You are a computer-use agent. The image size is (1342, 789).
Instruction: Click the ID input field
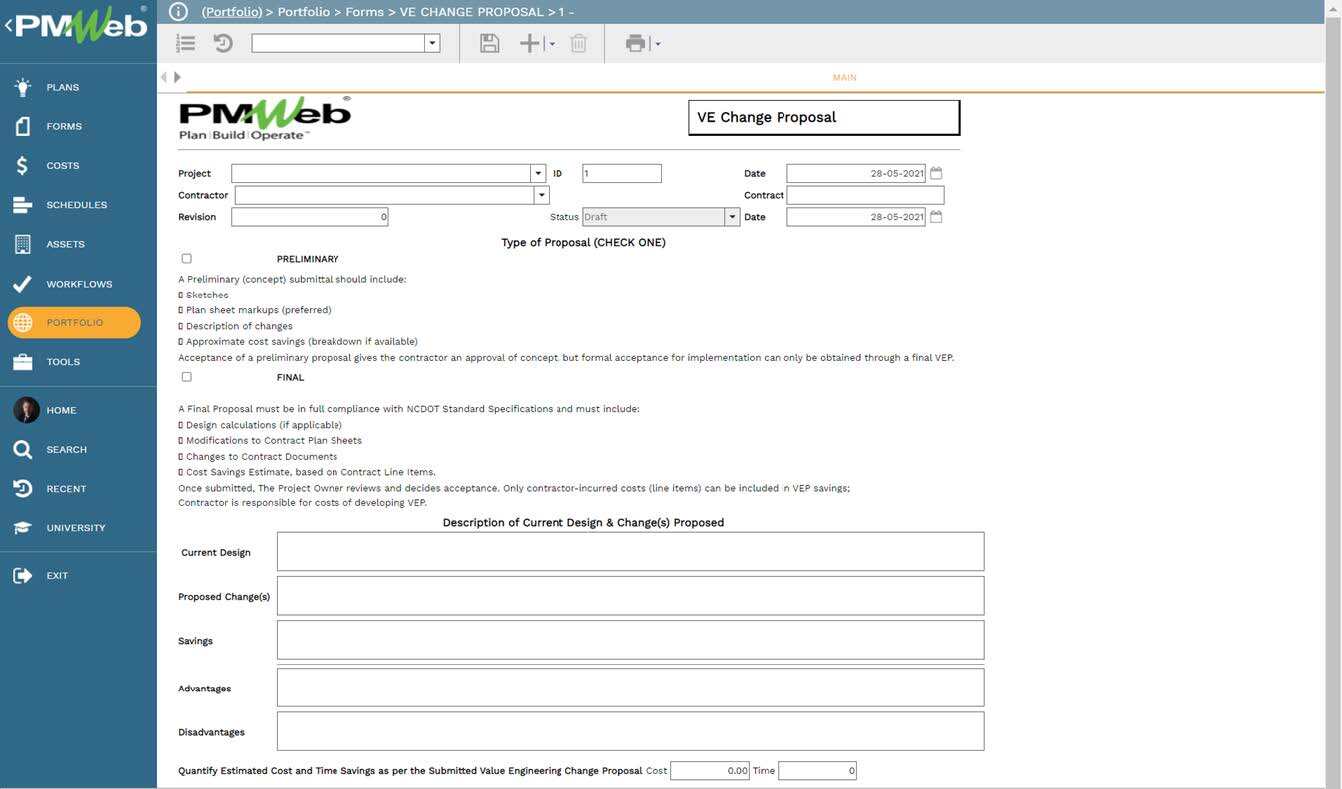click(621, 173)
